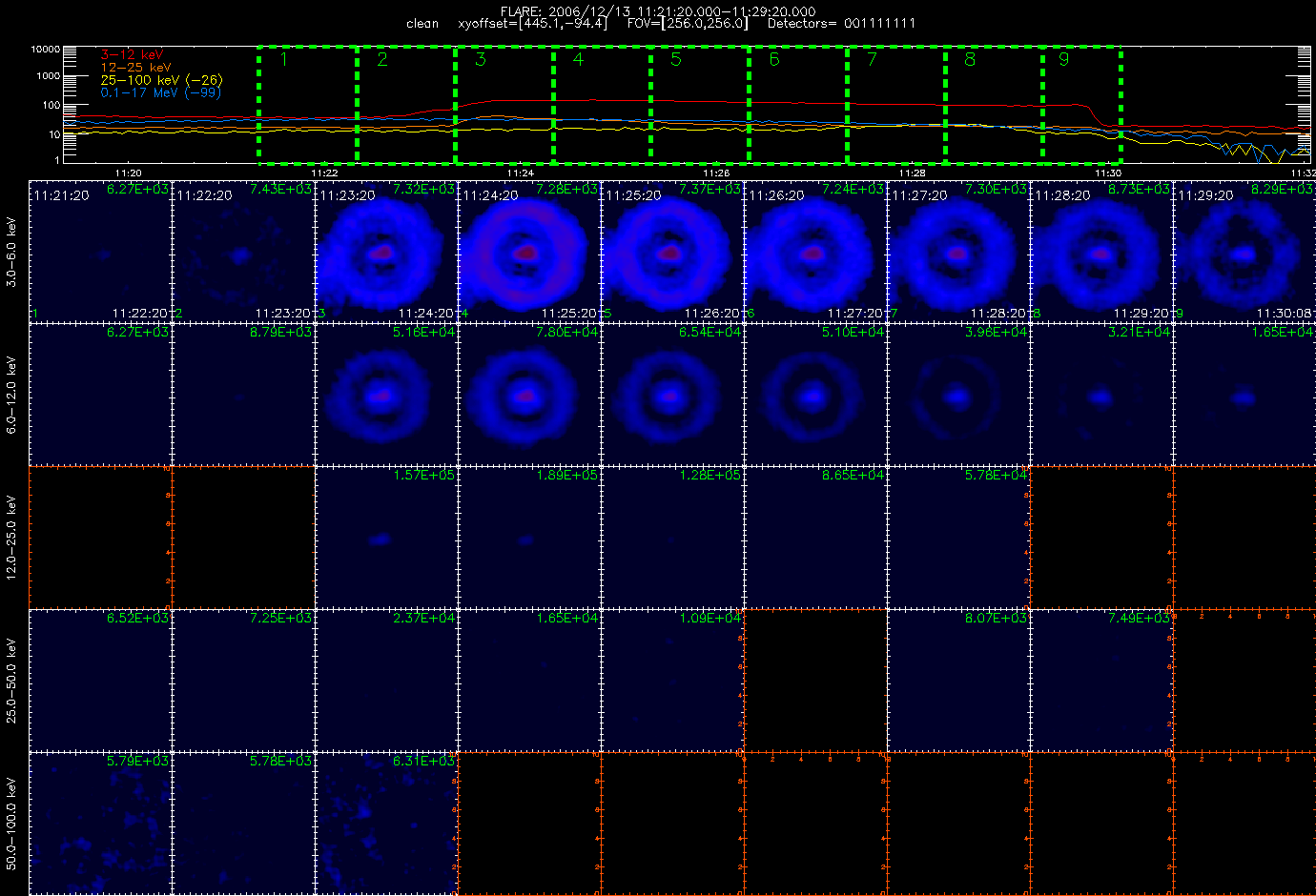The height and width of the screenshot is (896, 1316).
Task: Select interval number 7 in the lightcurve
Action: 896,104
